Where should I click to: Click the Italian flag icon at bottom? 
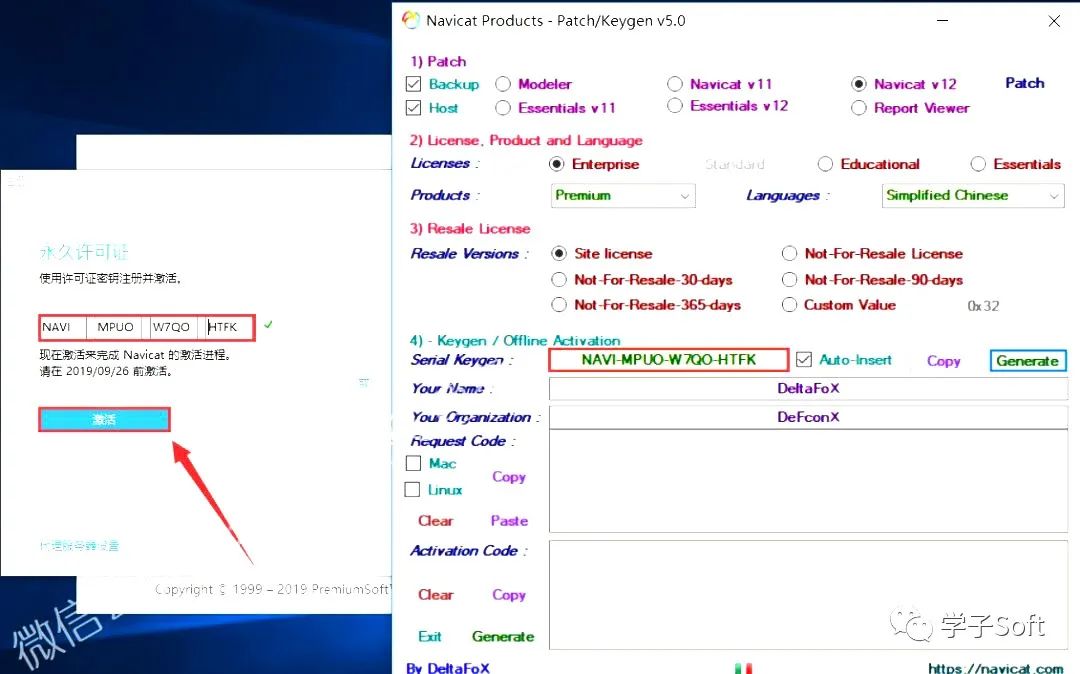point(743,668)
